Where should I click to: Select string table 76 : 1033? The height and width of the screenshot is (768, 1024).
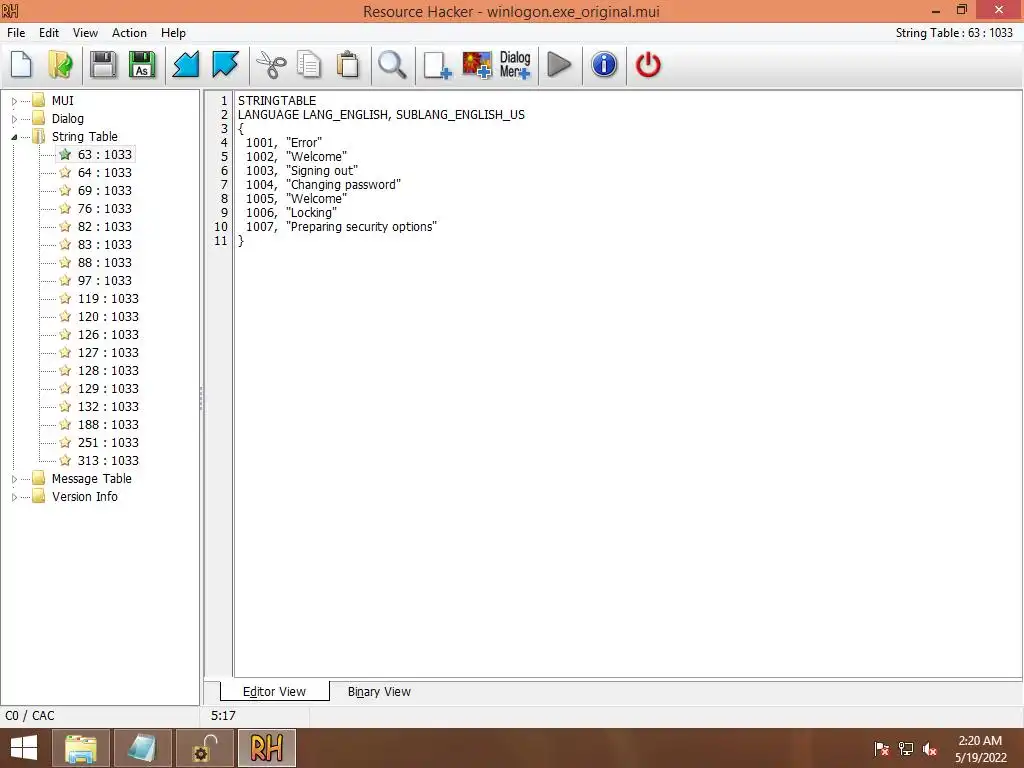point(104,208)
